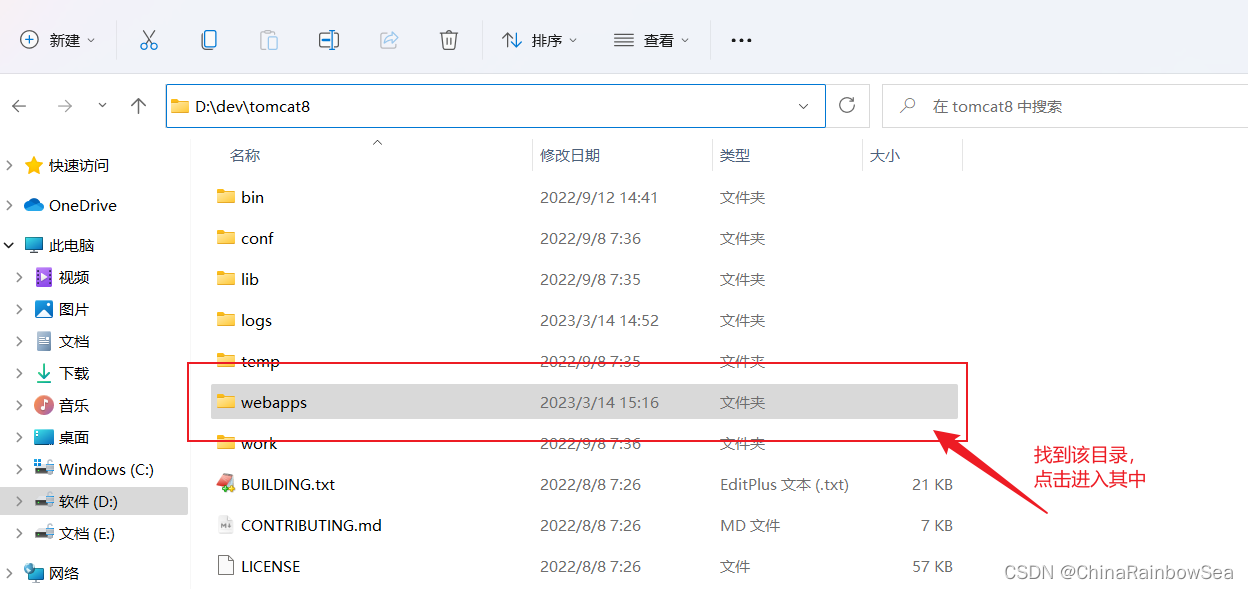The height and width of the screenshot is (589, 1248).
Task: Expand the 快速访问 tree chevron
Action: click(x=9, y=165)
